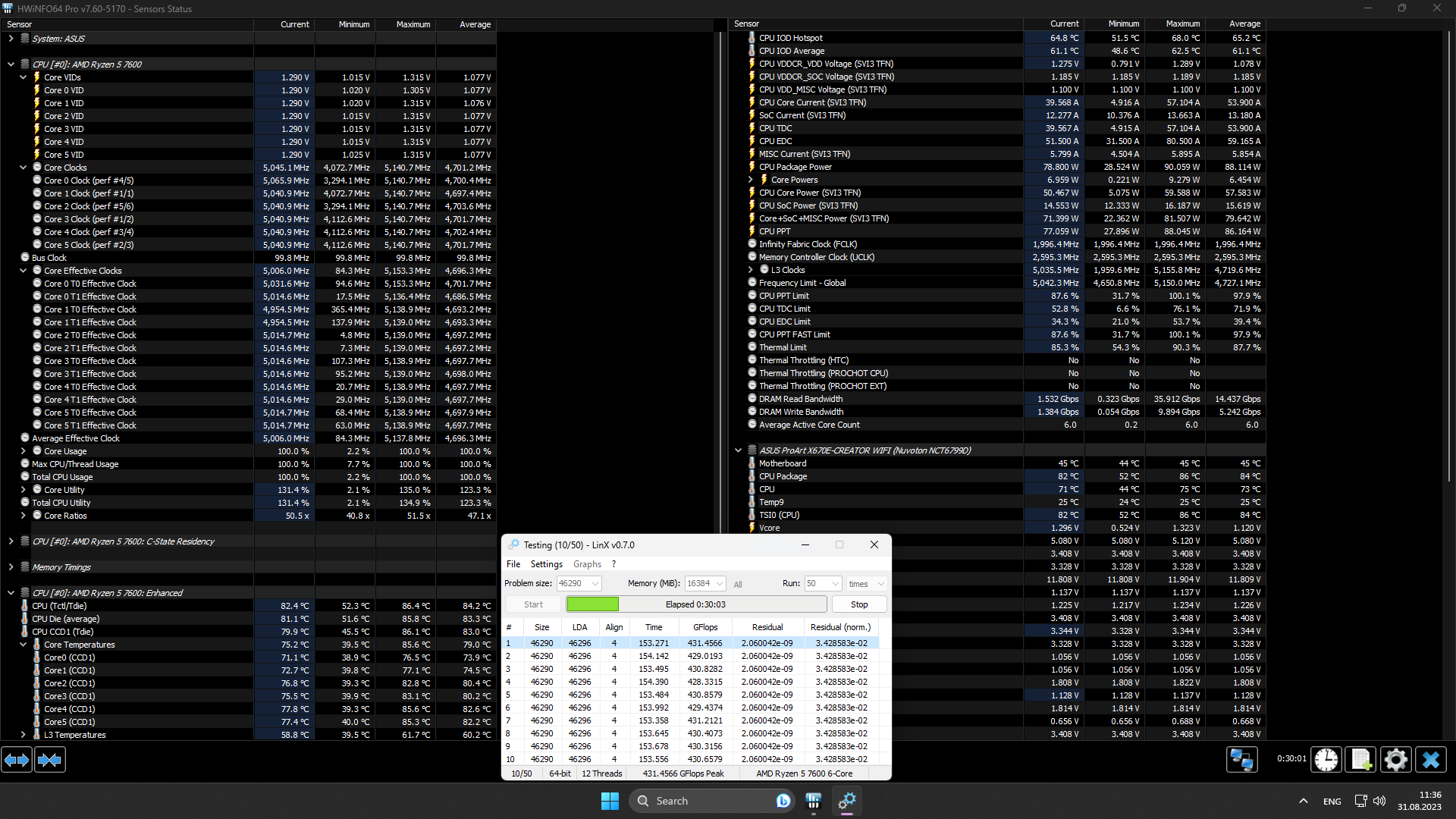
Task: Click the shrink-columns inward arrows icon
Action: 50,759
